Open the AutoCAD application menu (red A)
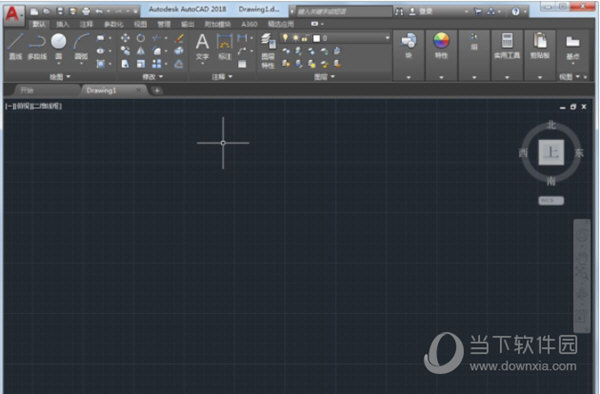The height and width of the screenshot is (394, 600). click(13, 15)
